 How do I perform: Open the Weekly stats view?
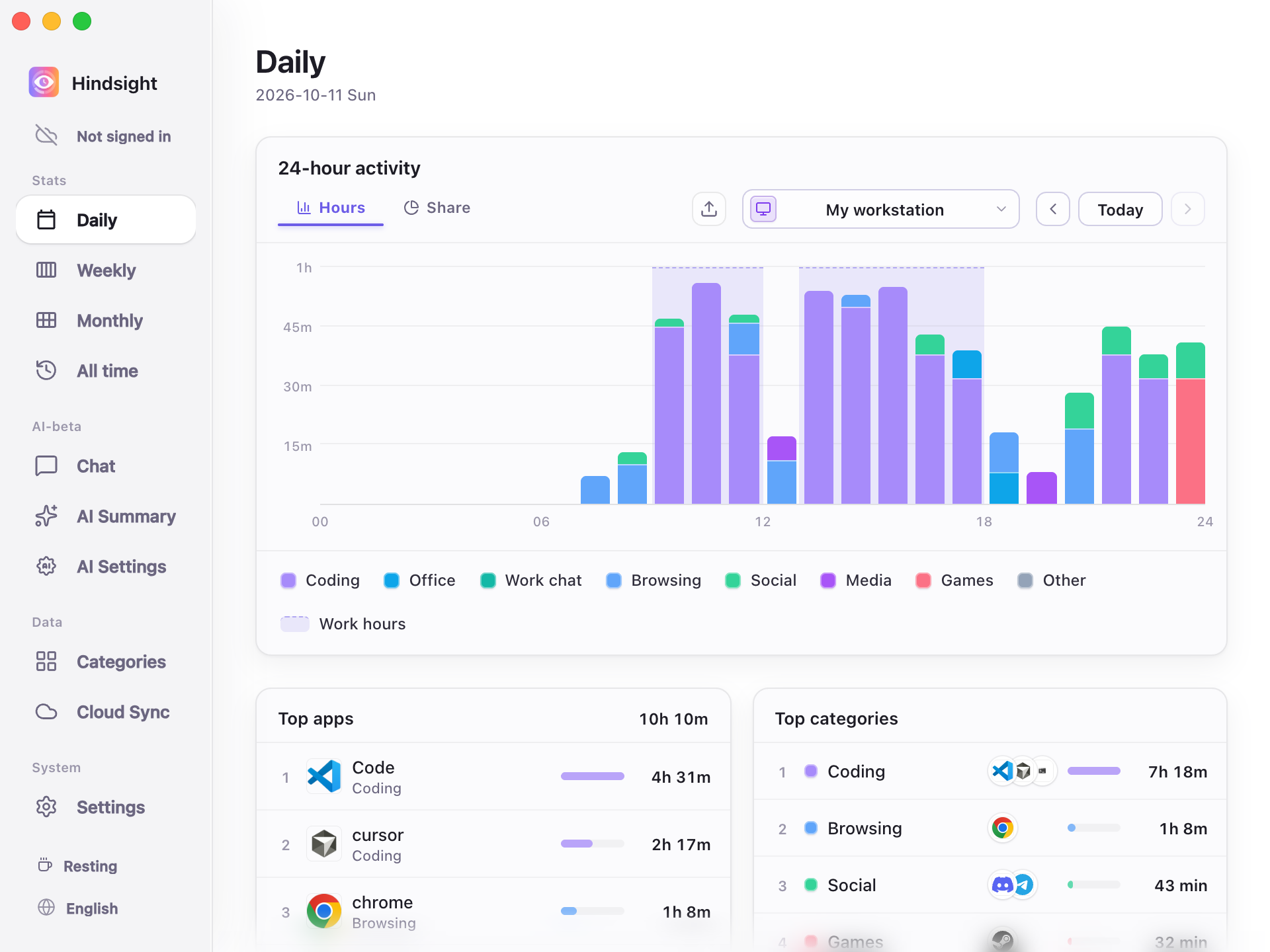tap(106, 270)
